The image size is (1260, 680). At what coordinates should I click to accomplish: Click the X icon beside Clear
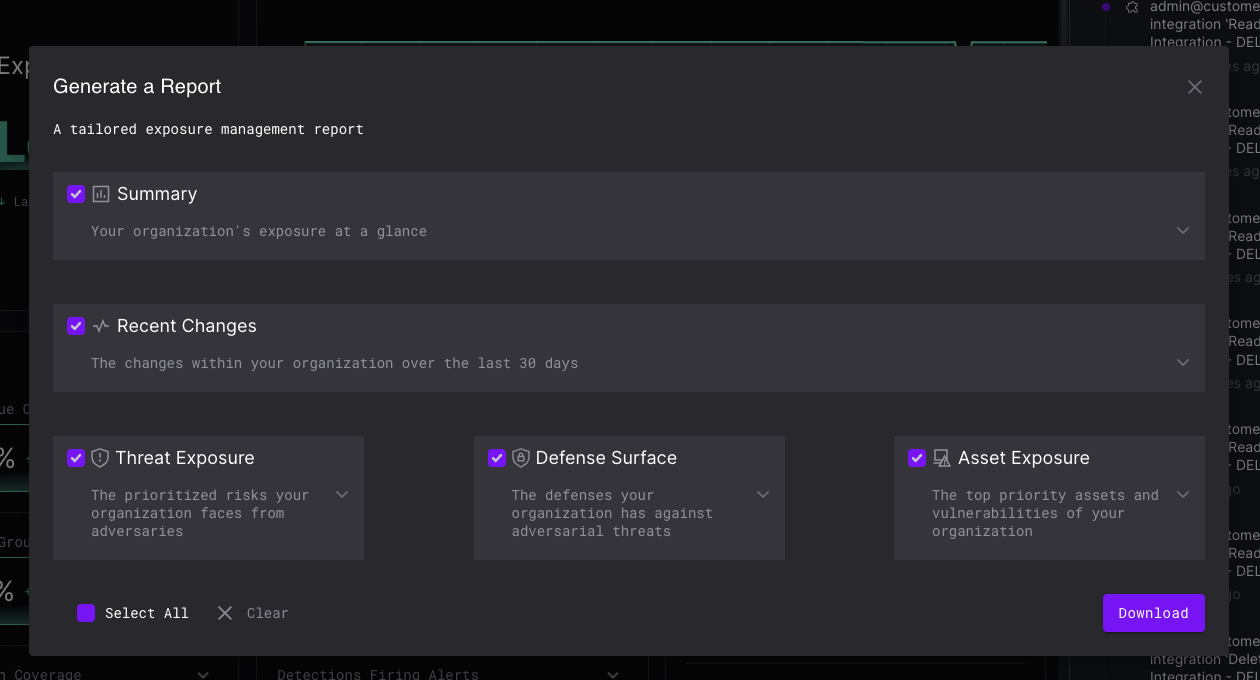(225, 613)
